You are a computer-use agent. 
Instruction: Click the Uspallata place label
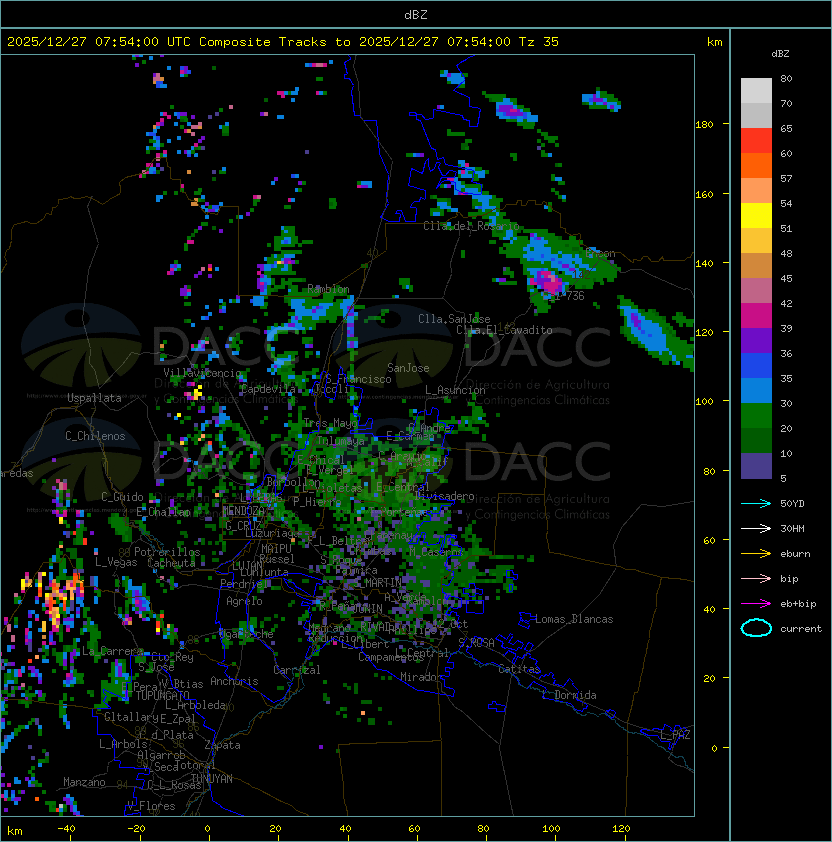click(x=94, y=398)
